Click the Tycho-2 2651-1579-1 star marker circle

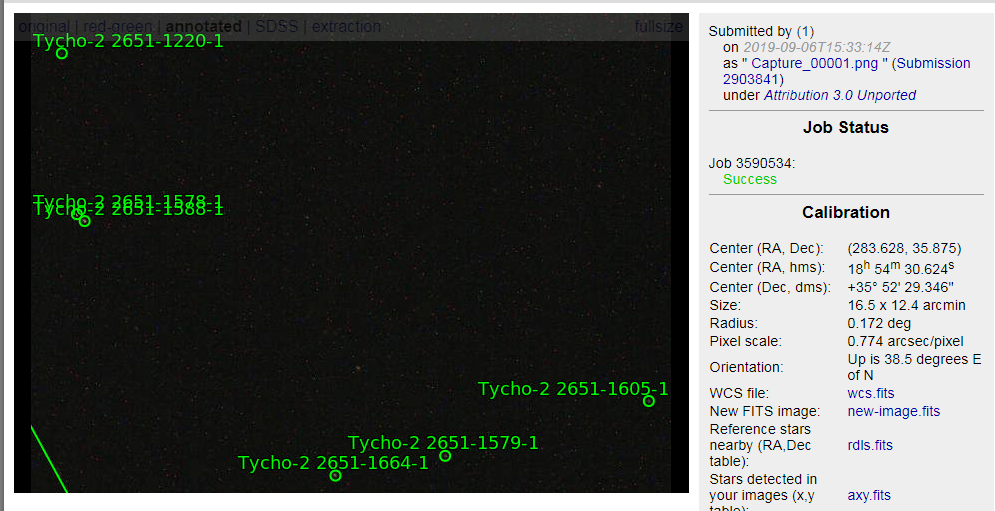click(x=445, y=456)
